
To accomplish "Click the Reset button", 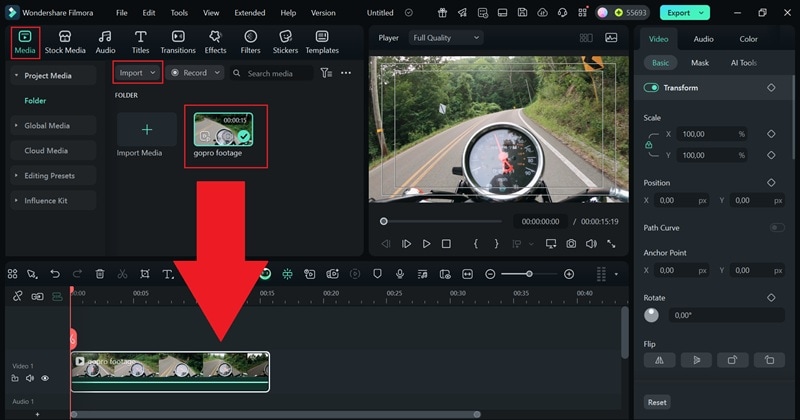I will click(x=657, y=402).
